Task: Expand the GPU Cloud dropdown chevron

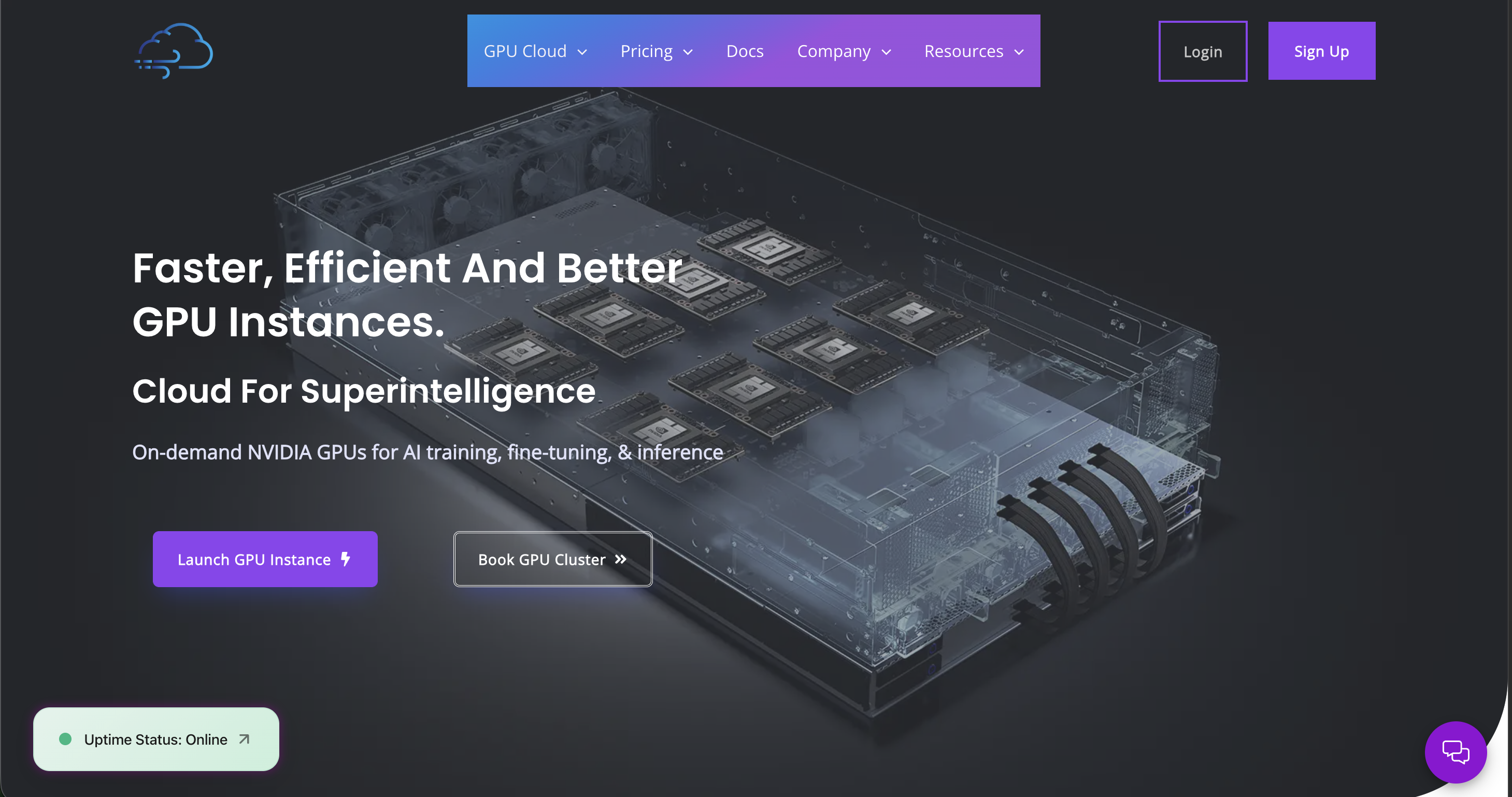Action: (582, 52)
